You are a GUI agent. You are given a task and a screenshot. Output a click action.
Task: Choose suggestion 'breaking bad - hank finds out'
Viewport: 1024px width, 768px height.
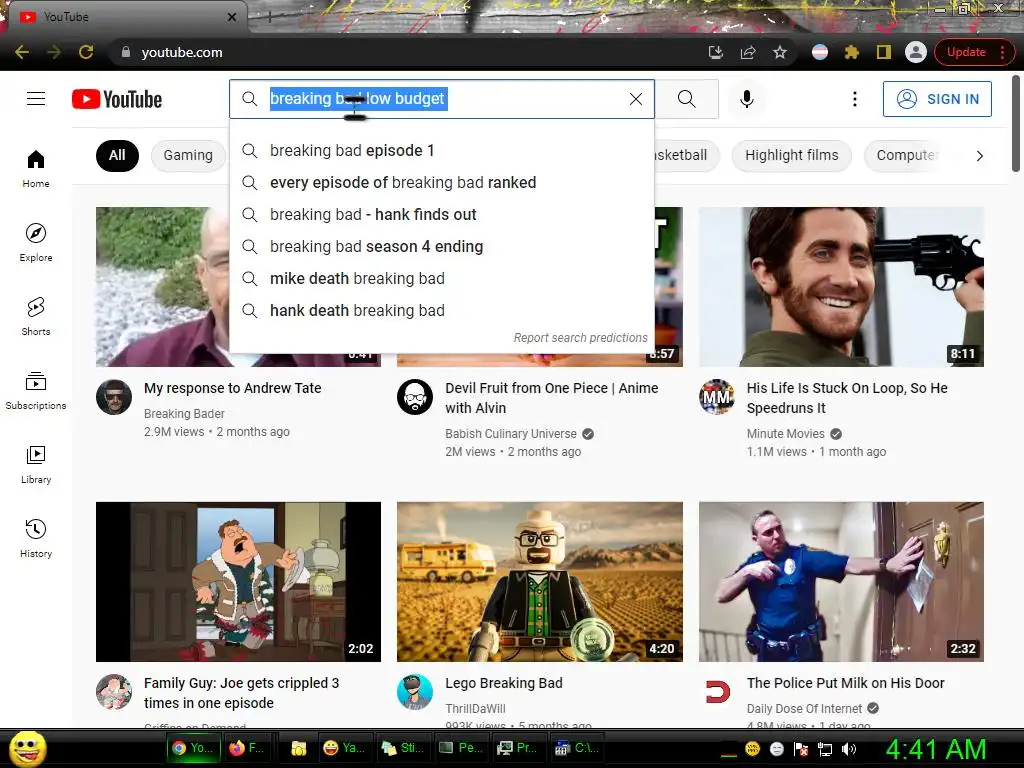pos(441,214)
